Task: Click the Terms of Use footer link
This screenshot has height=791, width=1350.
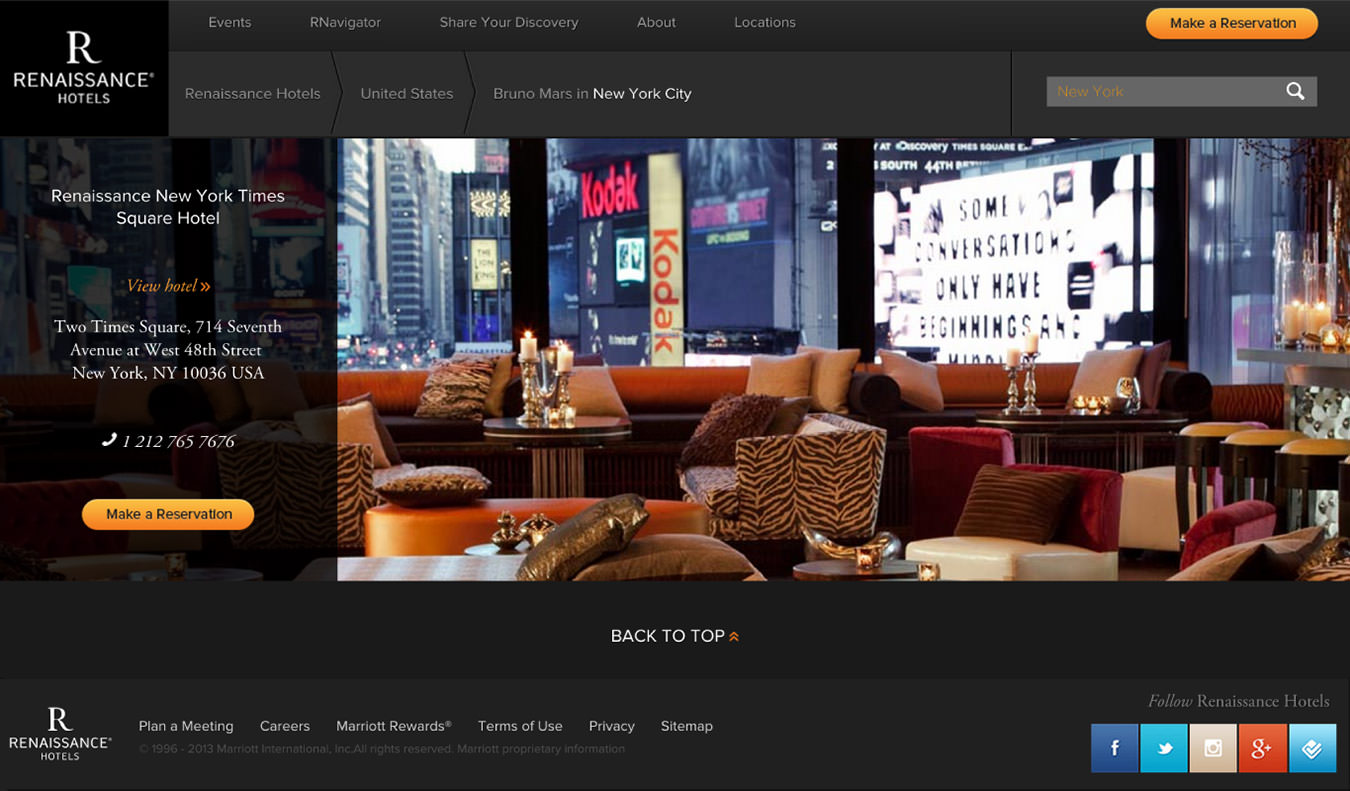Action: (x=520, y=726)
